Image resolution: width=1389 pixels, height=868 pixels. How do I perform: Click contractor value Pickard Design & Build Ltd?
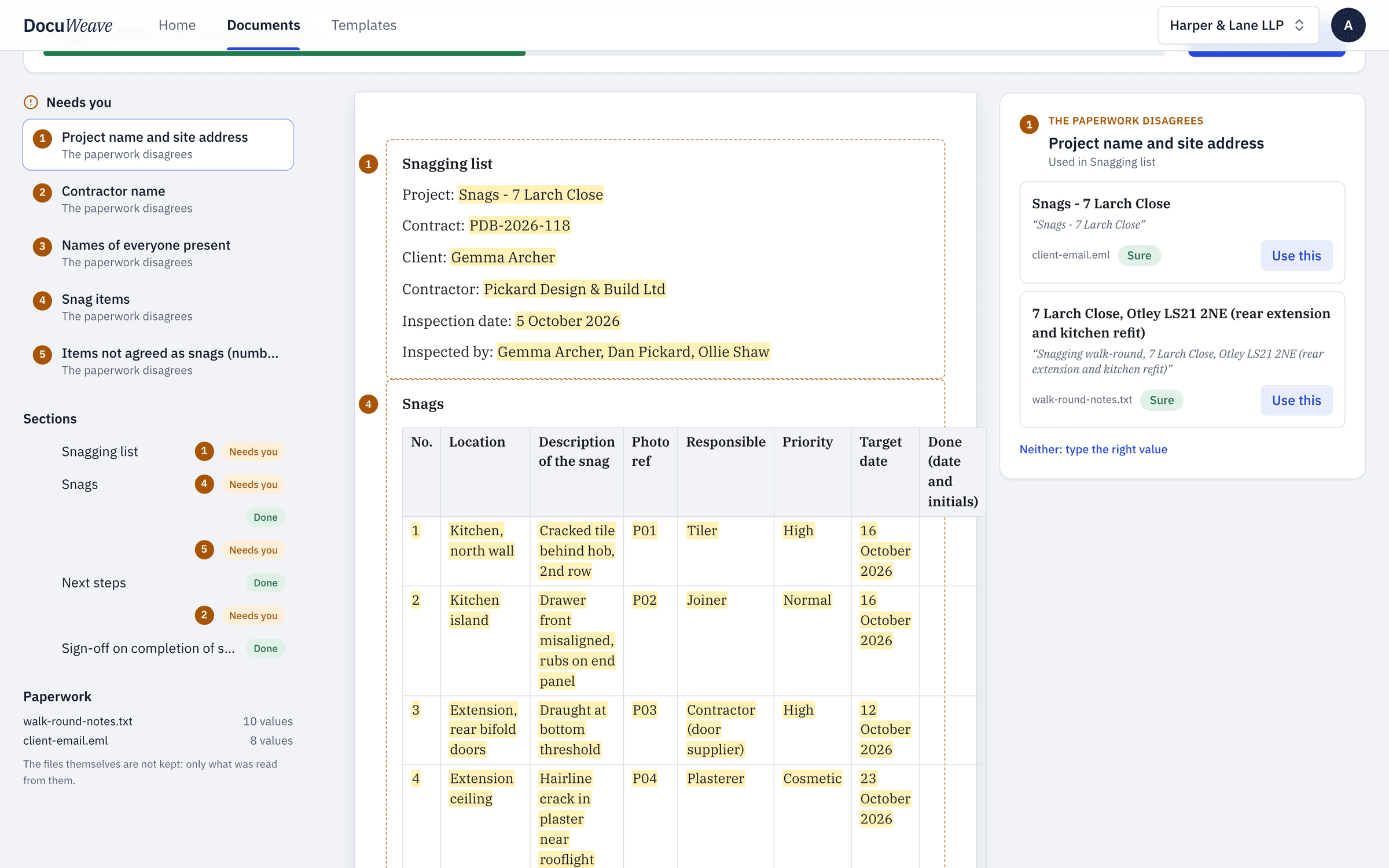pyautogui.click(x=575, y=289)
